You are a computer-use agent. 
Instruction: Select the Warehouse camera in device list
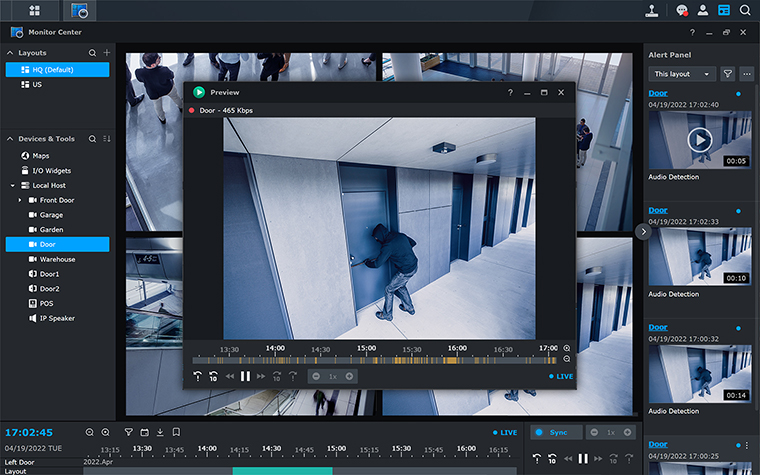click(x=57, y=259)
